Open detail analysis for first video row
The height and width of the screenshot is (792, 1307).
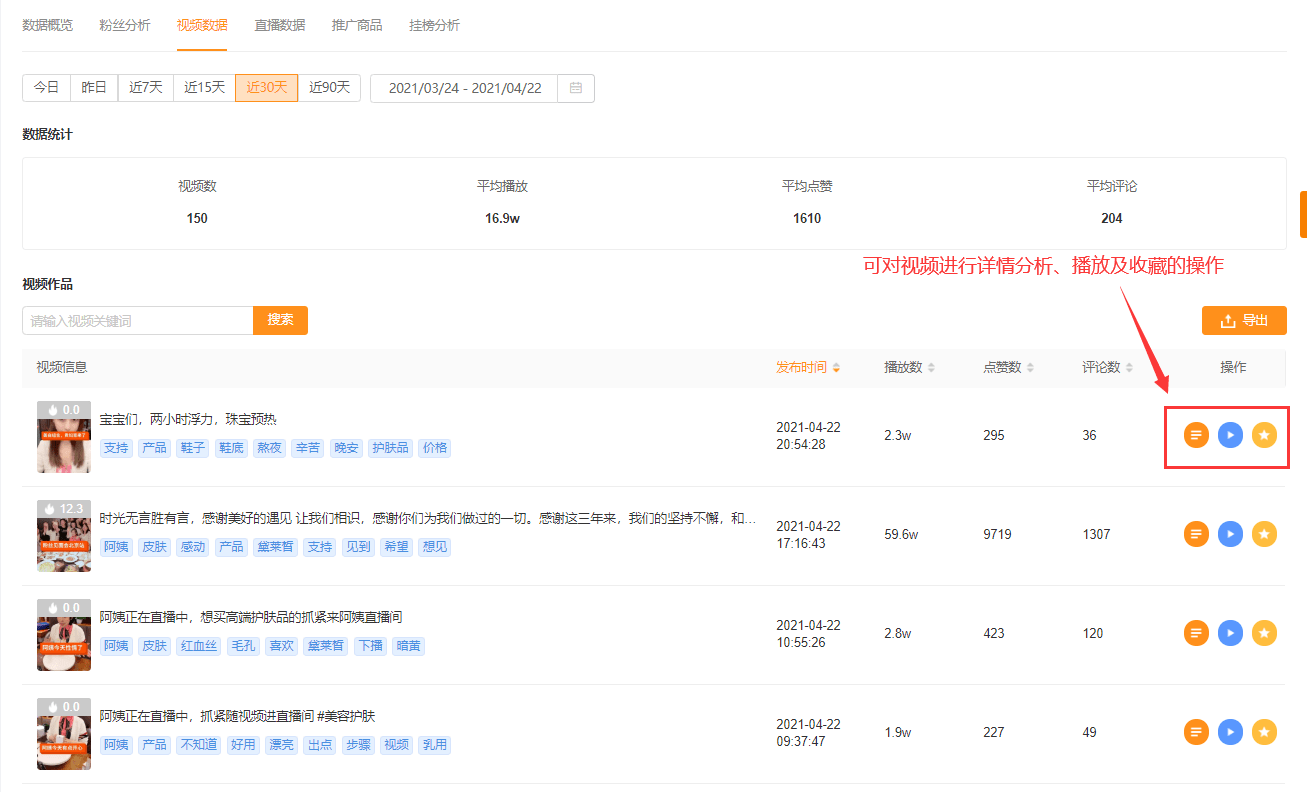pyautogui.click(x=1196, y=435)
